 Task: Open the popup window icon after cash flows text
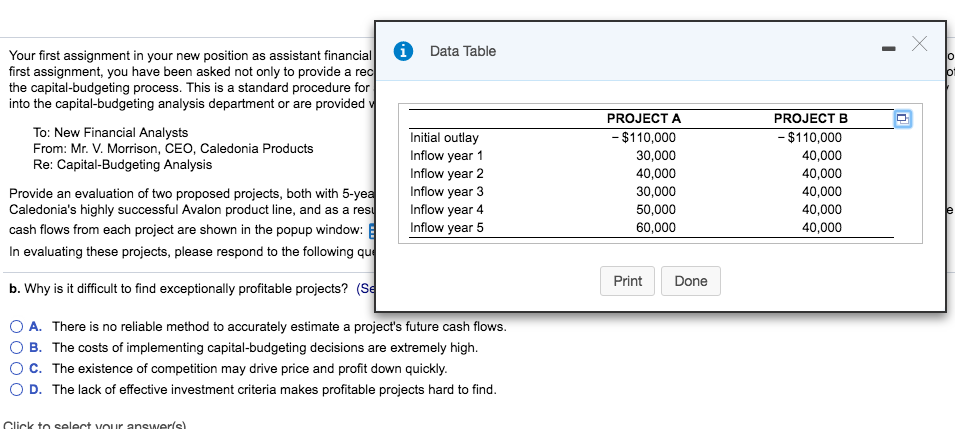(371, 231)
